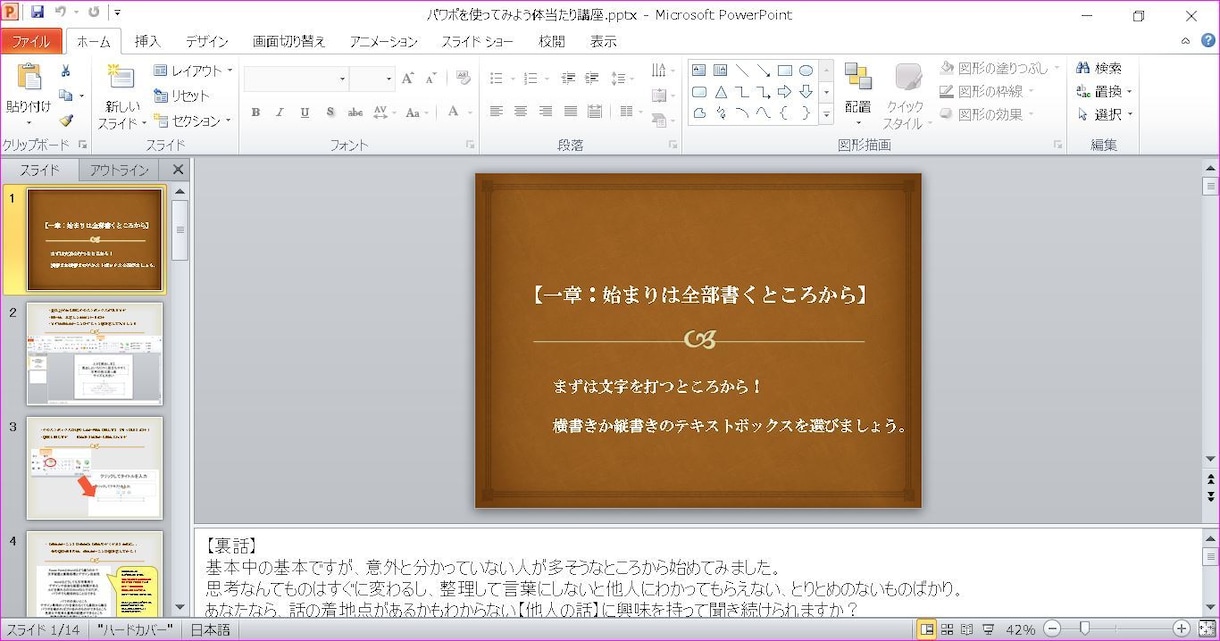Close the slides pane with X
This screenshot has width=1220, height=641.
pos(178,170)
